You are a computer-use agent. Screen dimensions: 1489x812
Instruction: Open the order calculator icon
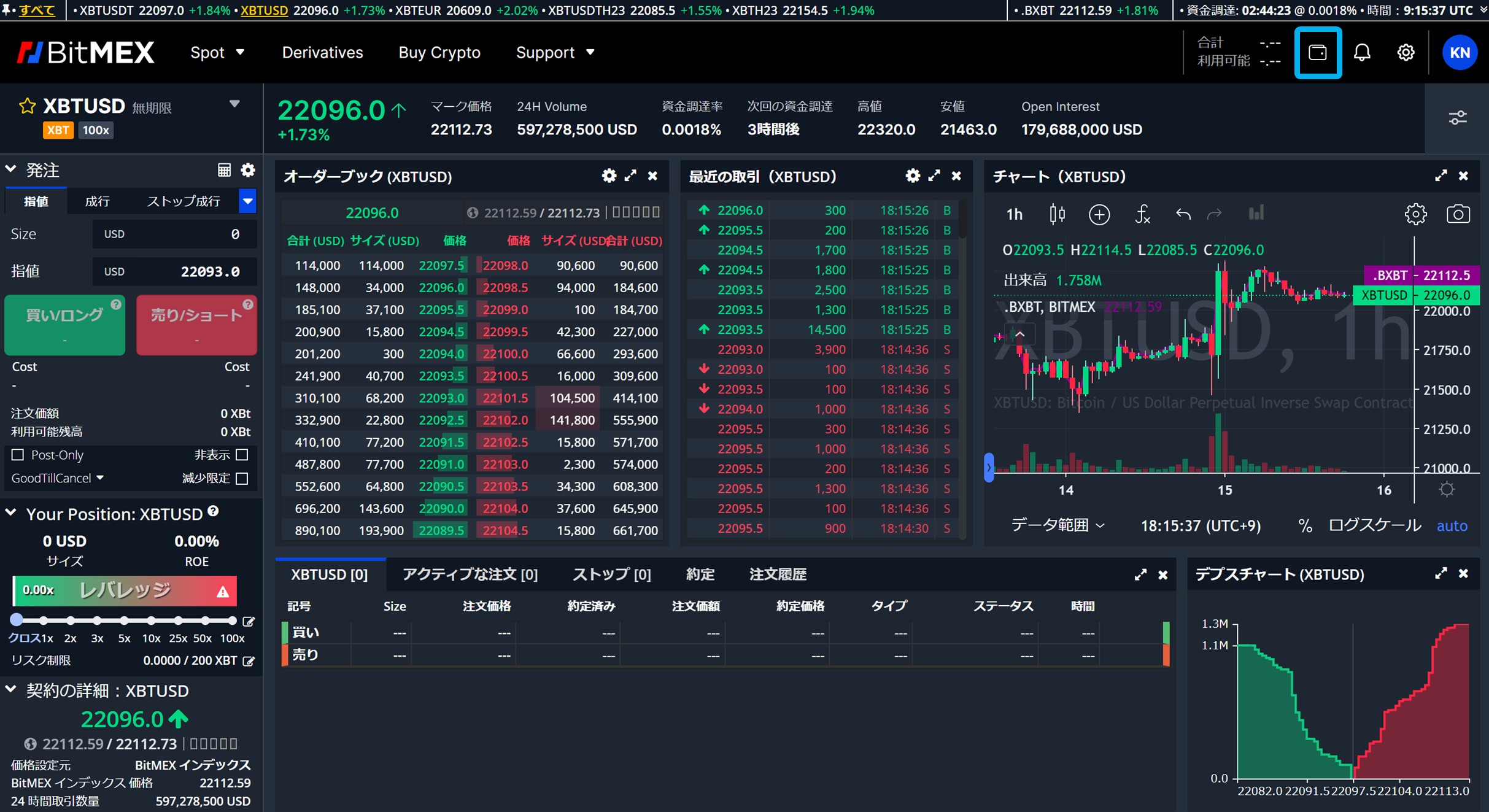click(x=224, y=170)
